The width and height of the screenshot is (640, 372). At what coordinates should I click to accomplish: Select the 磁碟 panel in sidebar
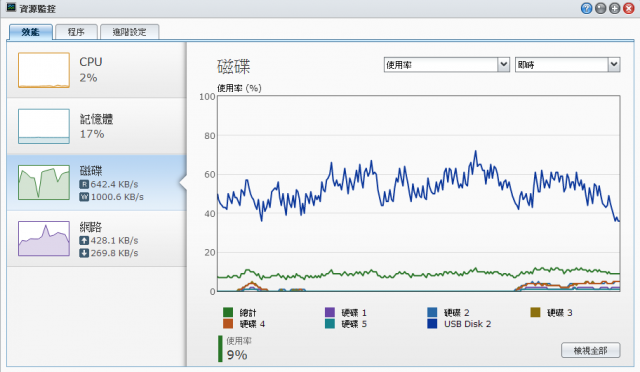96,183
